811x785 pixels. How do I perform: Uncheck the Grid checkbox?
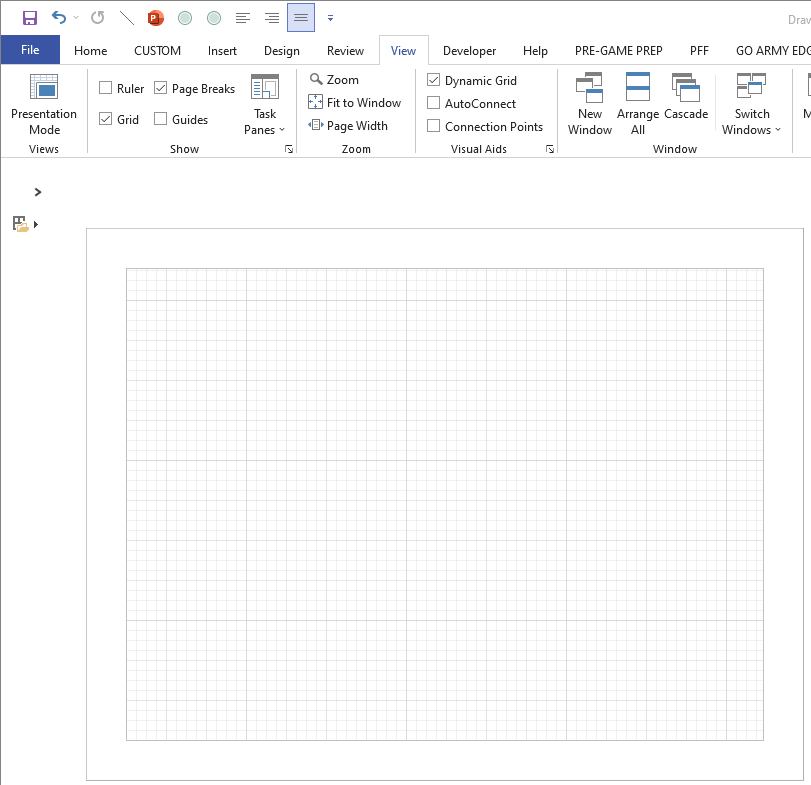106,119
